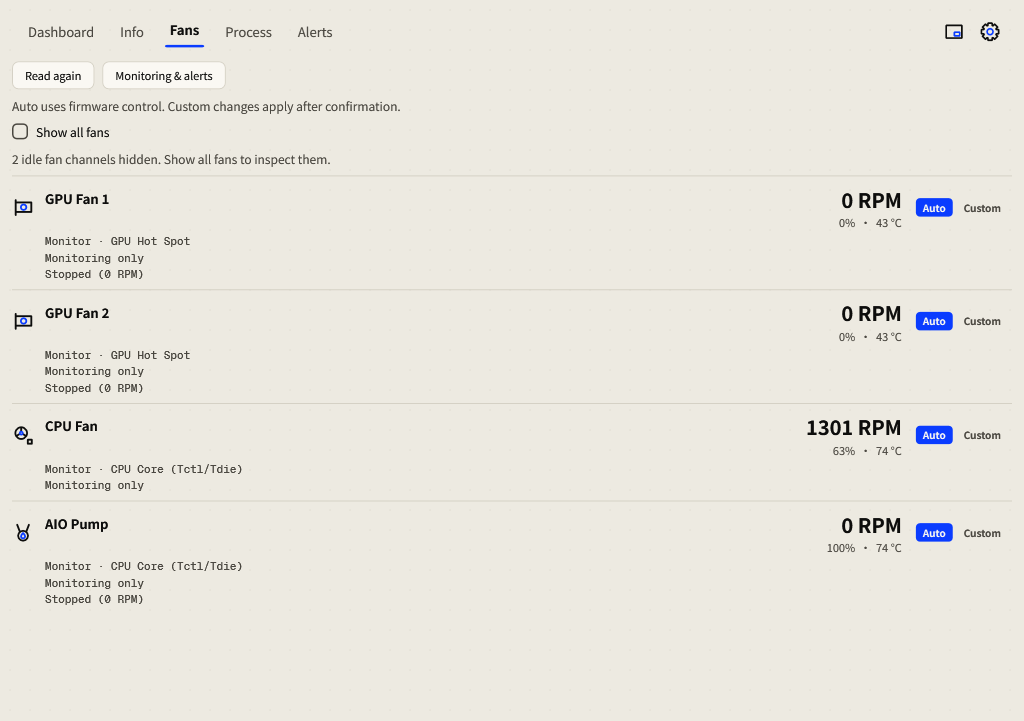1024x721 pixels.
Task: Click GPU Fan 1's Monitor · GPU Hot Spot line
Action: (x=118, y=241)
